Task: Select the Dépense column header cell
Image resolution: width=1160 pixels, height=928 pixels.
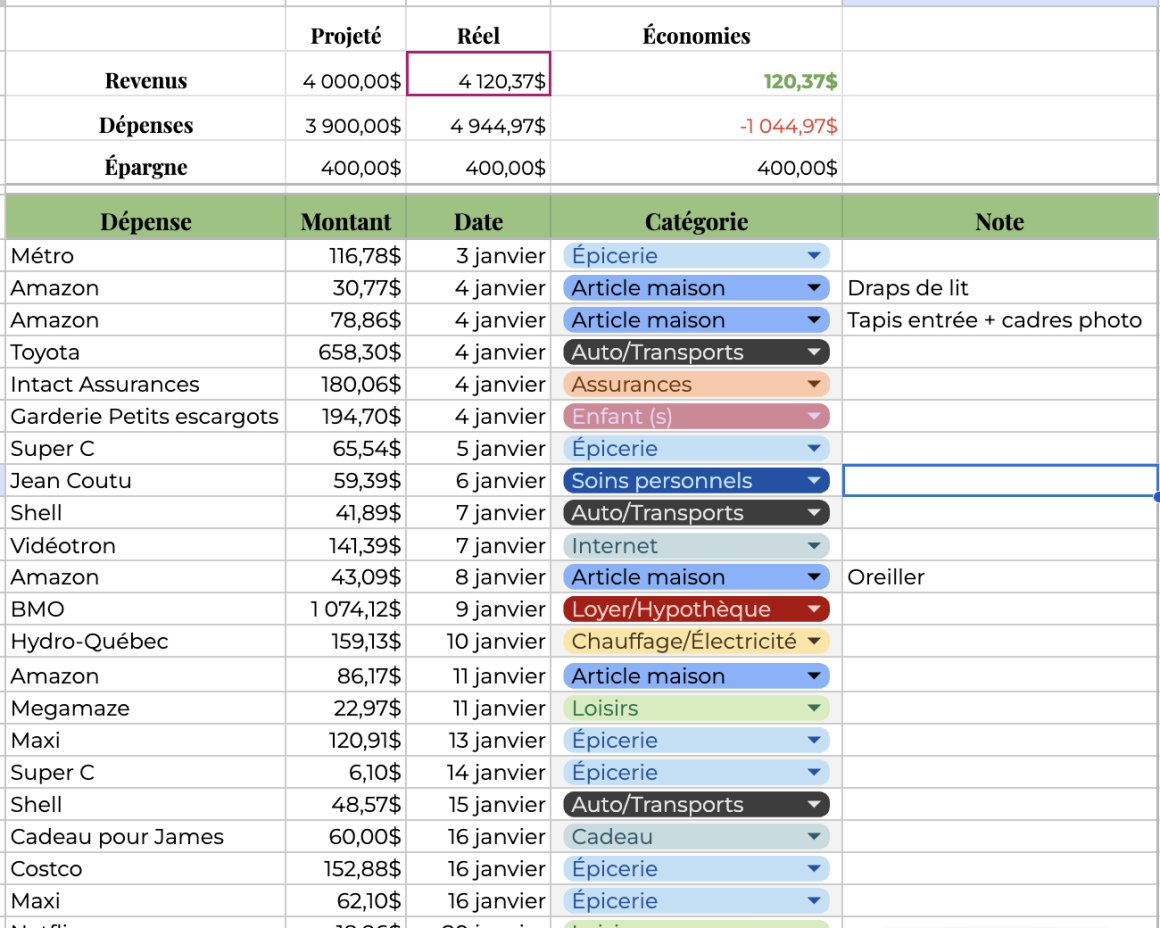Action: 146,221
